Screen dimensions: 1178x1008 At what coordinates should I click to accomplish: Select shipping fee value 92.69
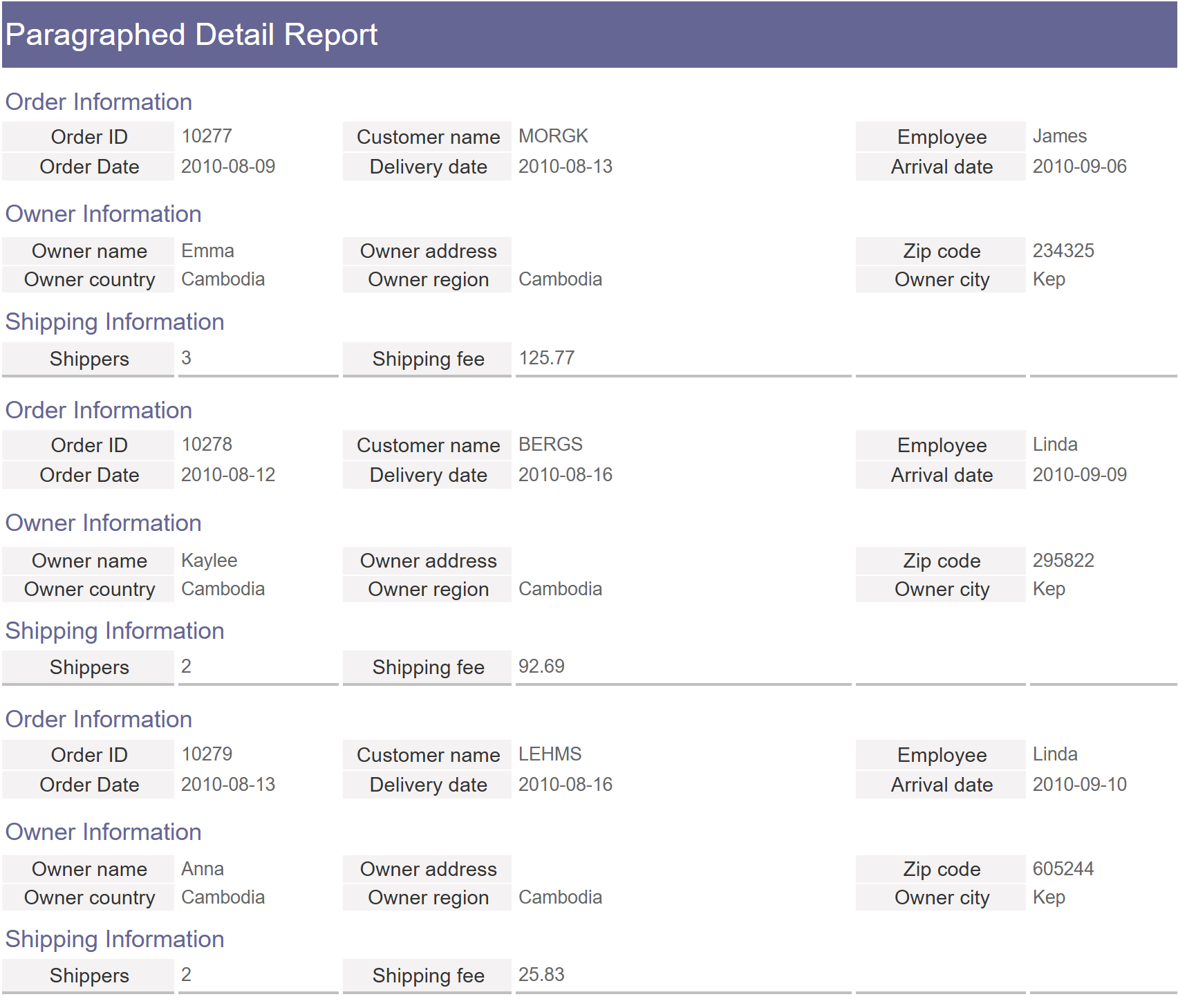(541, 666)
